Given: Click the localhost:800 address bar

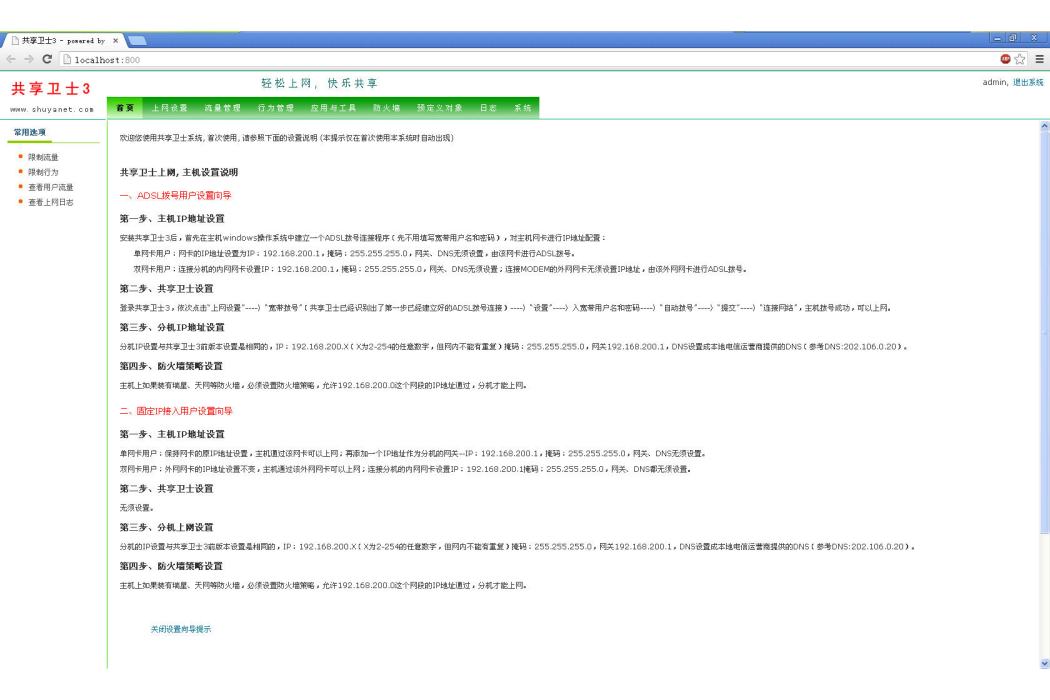Looking at the screenshot, I should (529, 60).
